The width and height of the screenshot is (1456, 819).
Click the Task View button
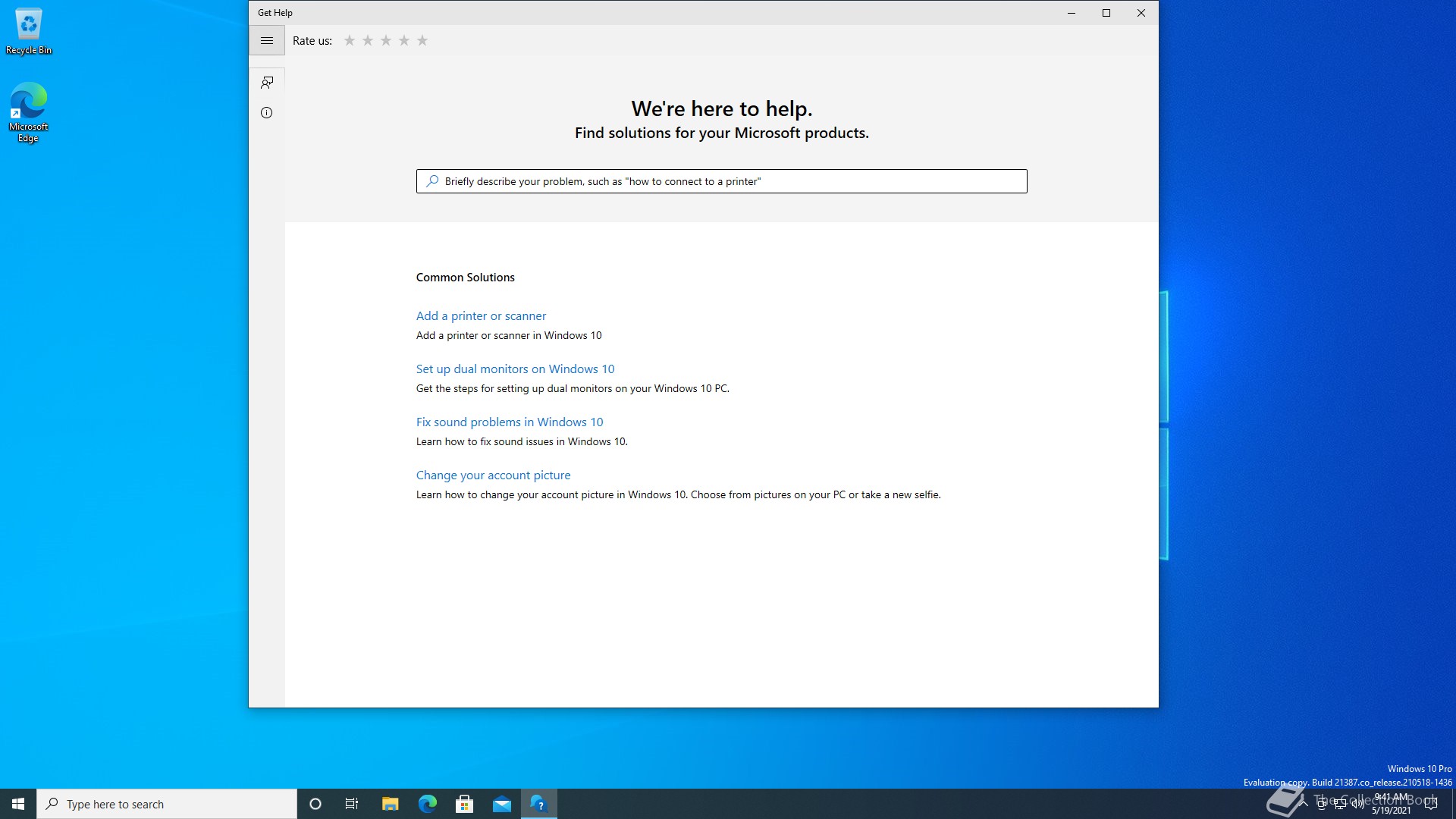(352, 804)
